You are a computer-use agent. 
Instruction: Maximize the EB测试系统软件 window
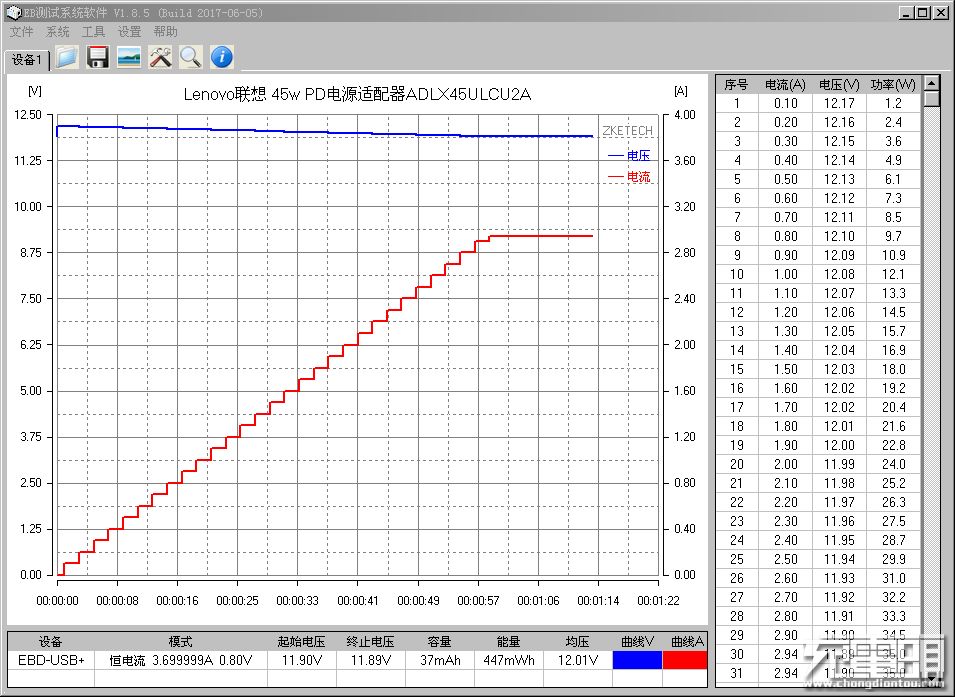[923, 12]
